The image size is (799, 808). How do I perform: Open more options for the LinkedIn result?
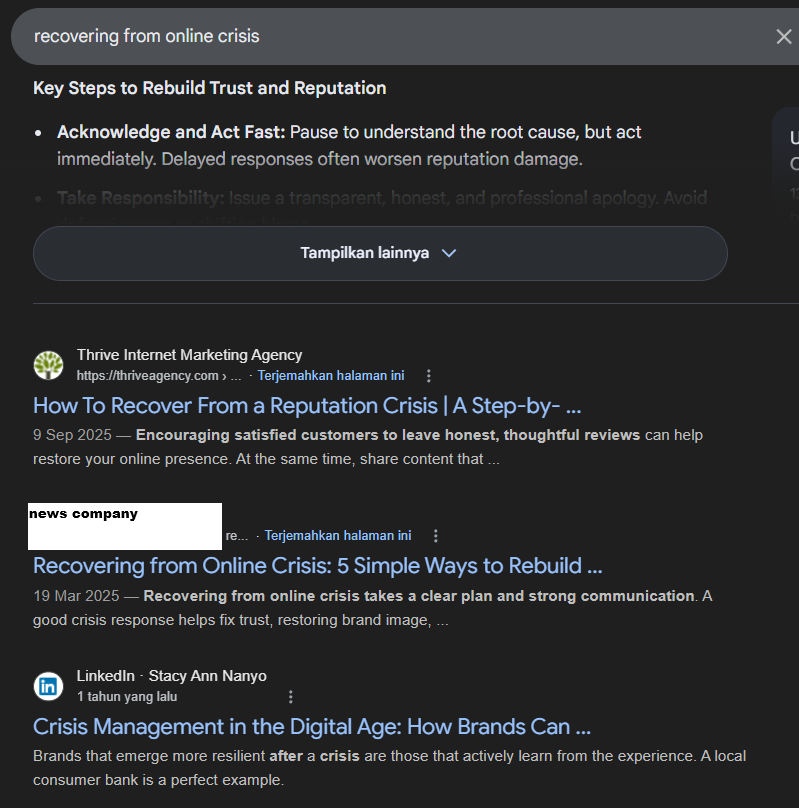coord(291,697)
